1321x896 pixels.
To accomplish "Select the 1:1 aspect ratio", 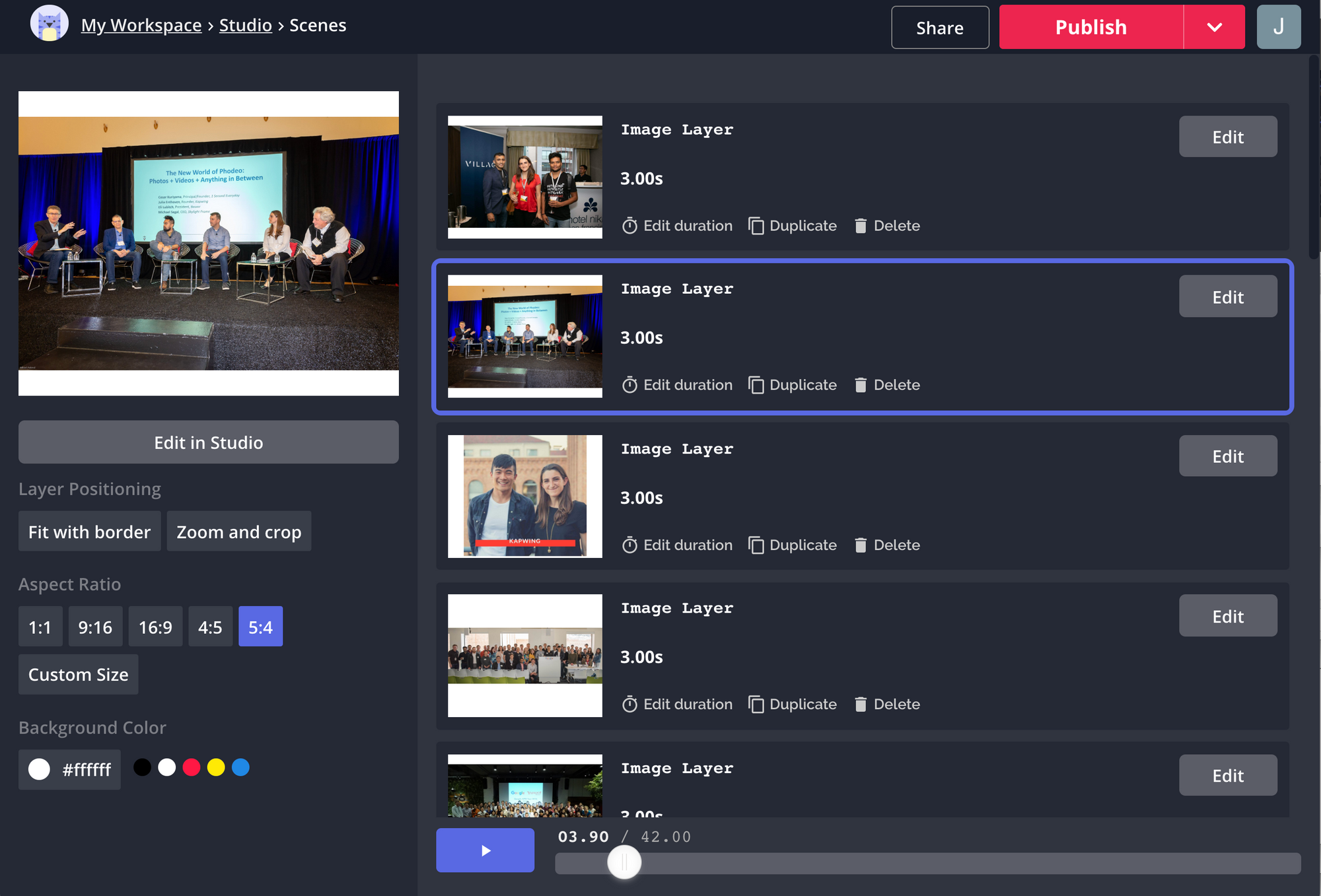I will 40,627.
